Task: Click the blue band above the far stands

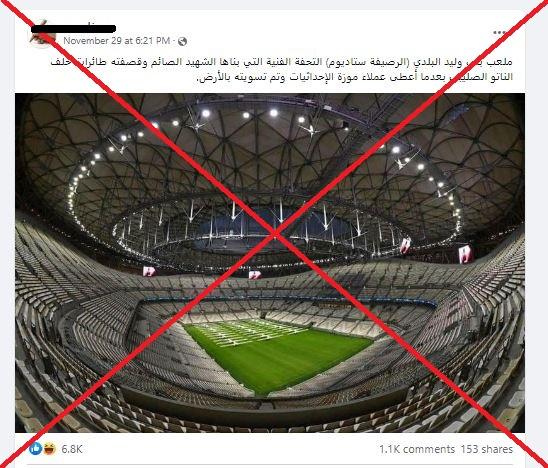Action: pos(290,300)
